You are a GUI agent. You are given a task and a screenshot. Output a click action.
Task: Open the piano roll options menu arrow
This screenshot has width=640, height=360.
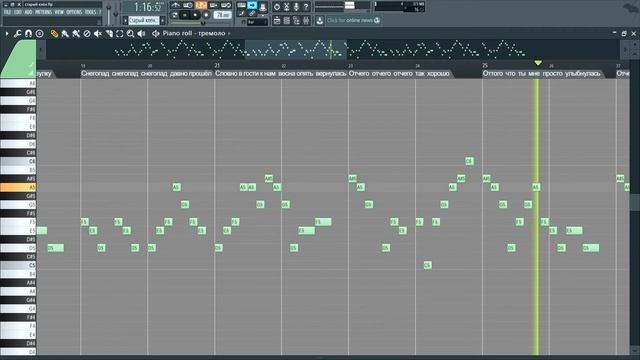coord(7,33)
